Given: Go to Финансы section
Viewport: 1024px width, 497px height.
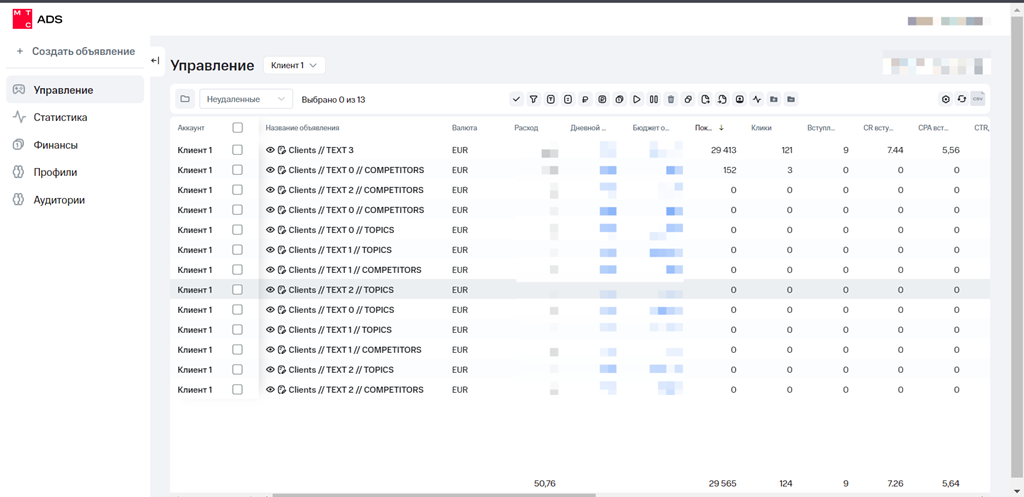Looking at the screenshot, I should coord(55,145).
